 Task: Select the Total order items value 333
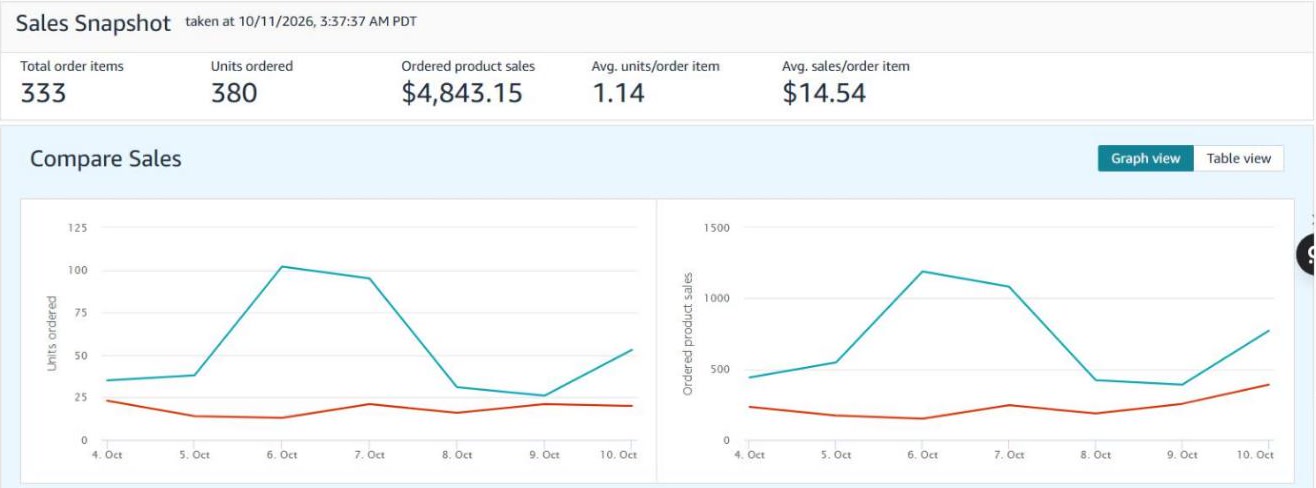tap(43, 93)
